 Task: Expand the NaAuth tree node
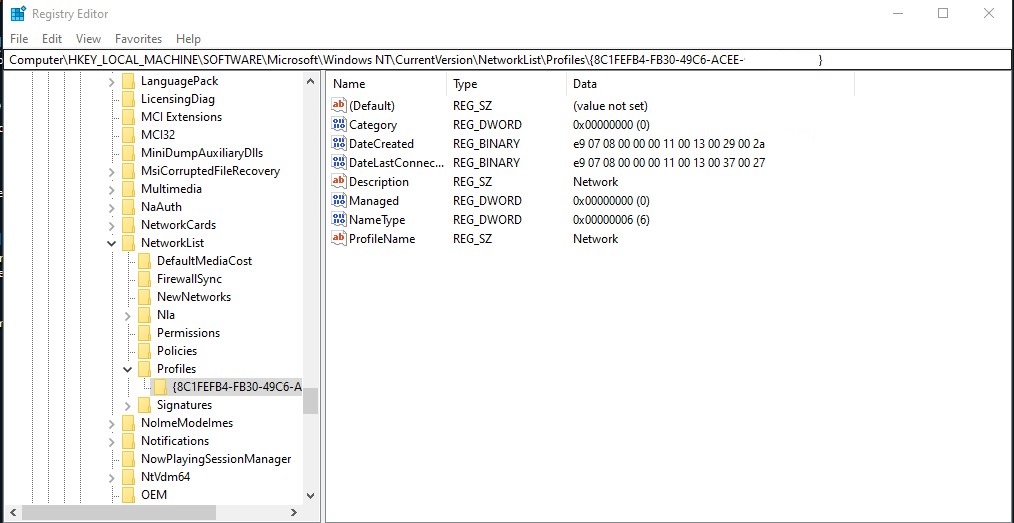click(x=111, y=208)
